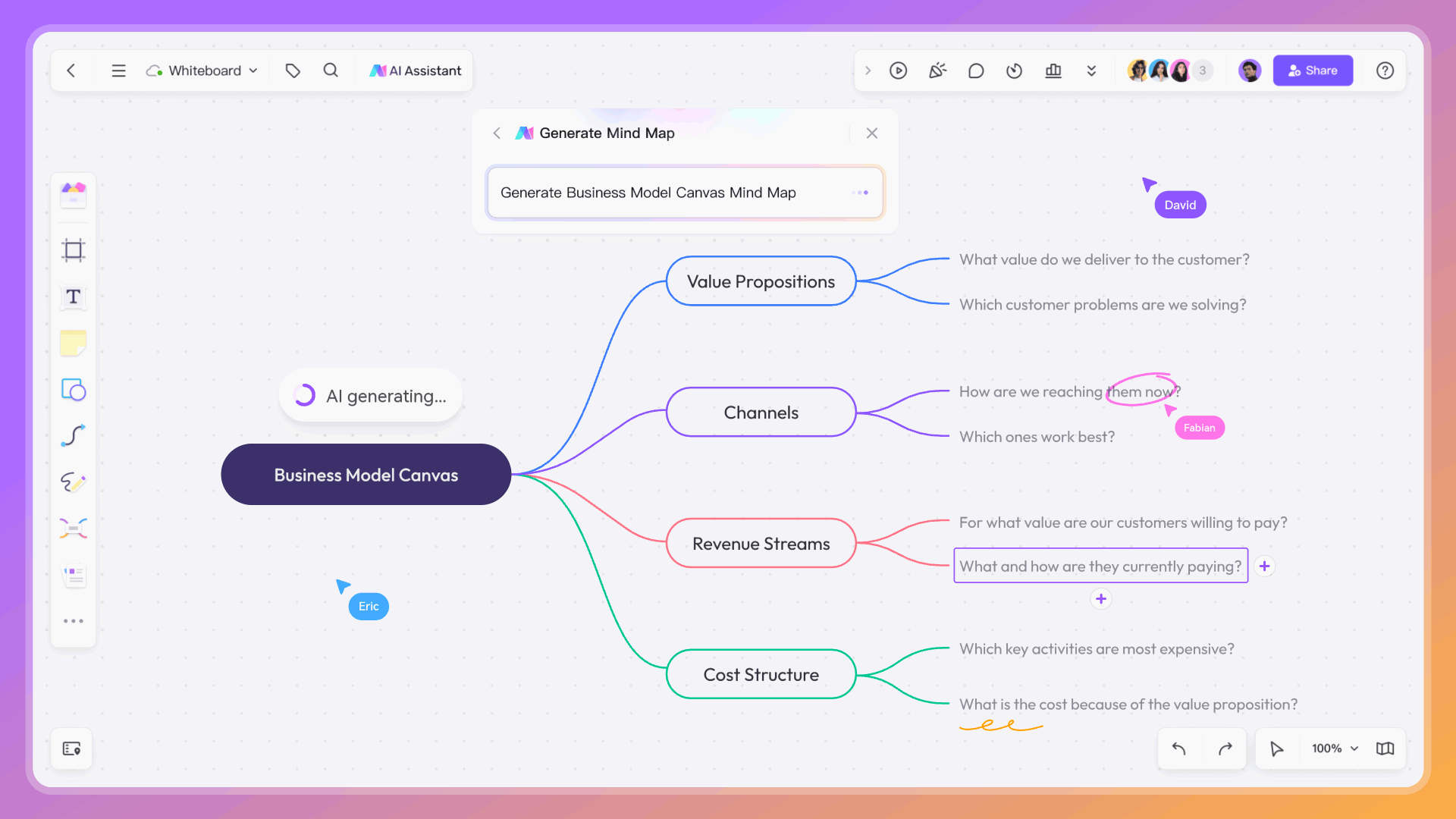Expand the toolbar overflow menu chevron
The width and height of the screenshot is (1456, 819).
pyautogui.click(x=1092, y=70)
